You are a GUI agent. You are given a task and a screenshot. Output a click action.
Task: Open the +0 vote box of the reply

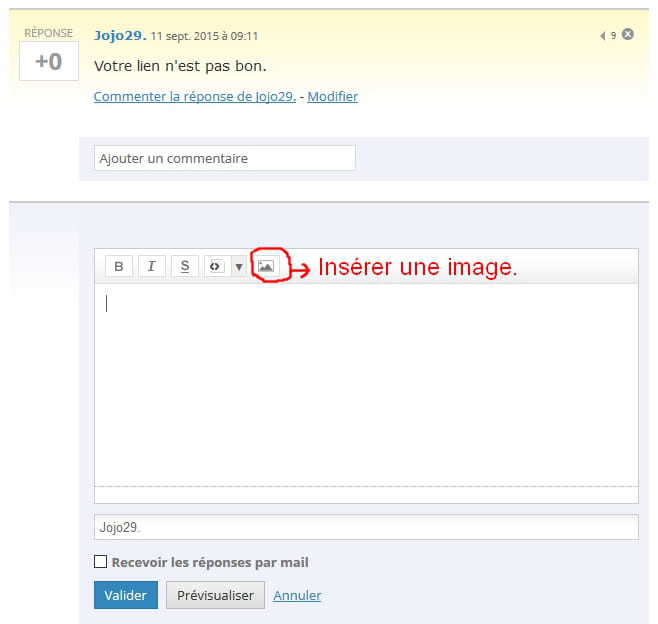49,61
